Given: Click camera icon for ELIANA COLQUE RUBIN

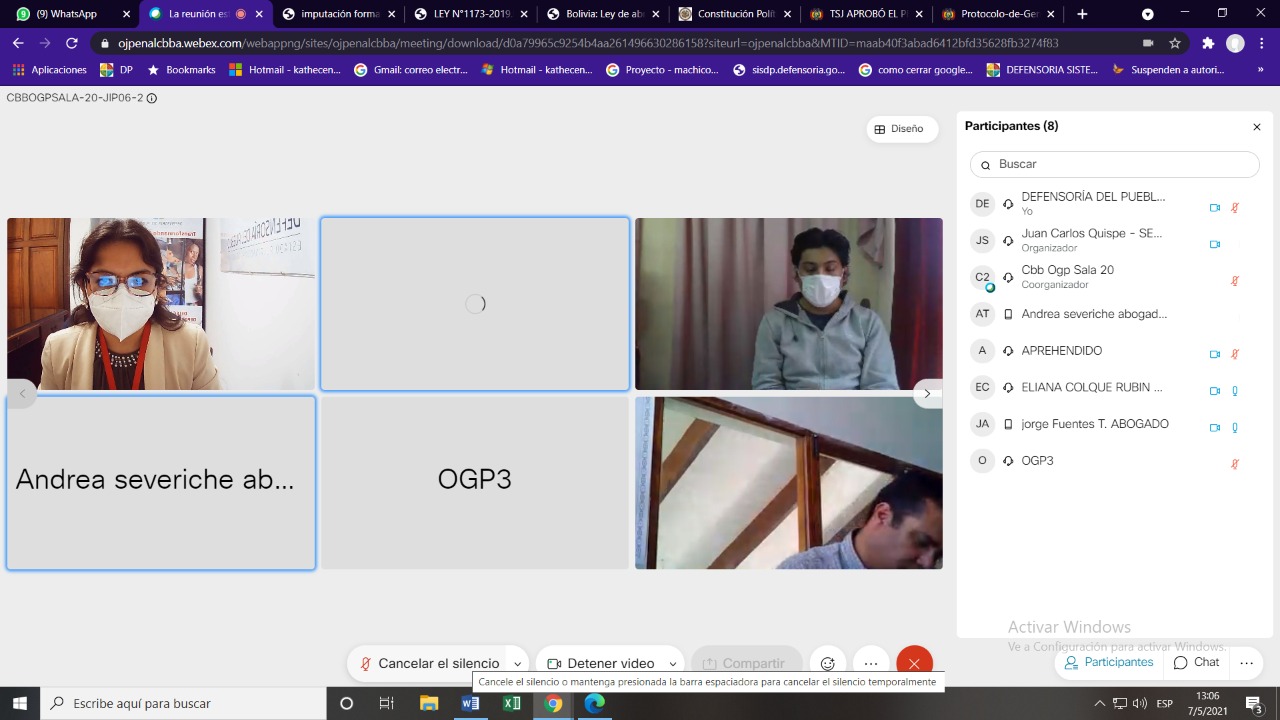Looking at the screenshot, I should click(x=1215, y=391).
